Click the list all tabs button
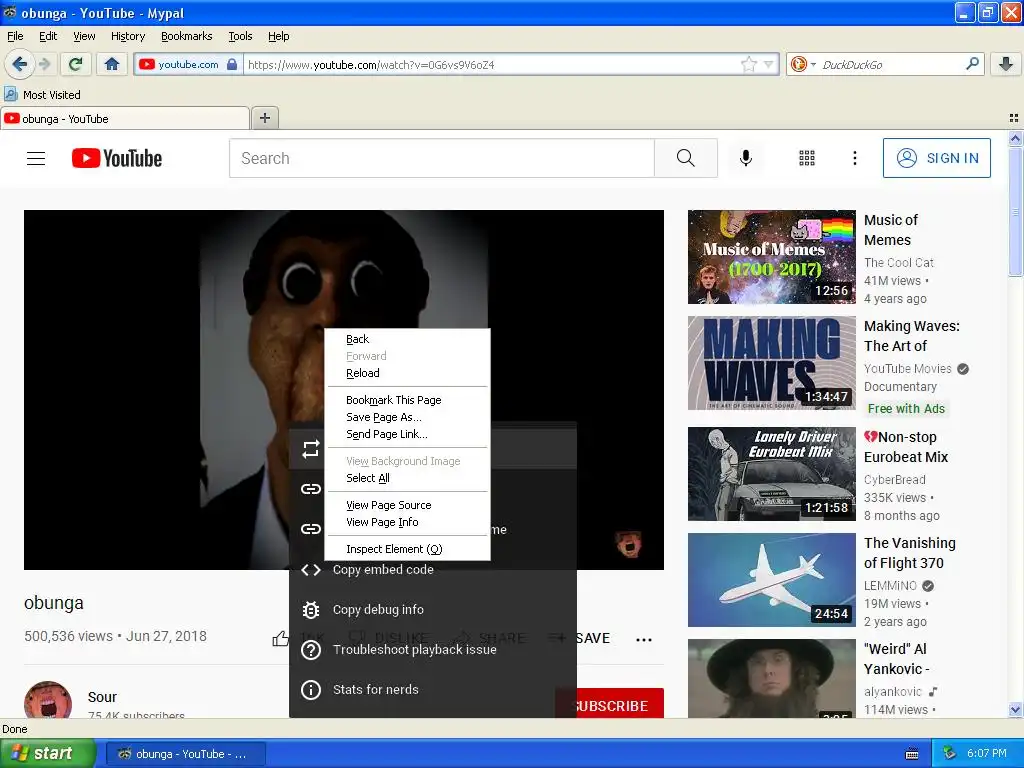 1014,118
